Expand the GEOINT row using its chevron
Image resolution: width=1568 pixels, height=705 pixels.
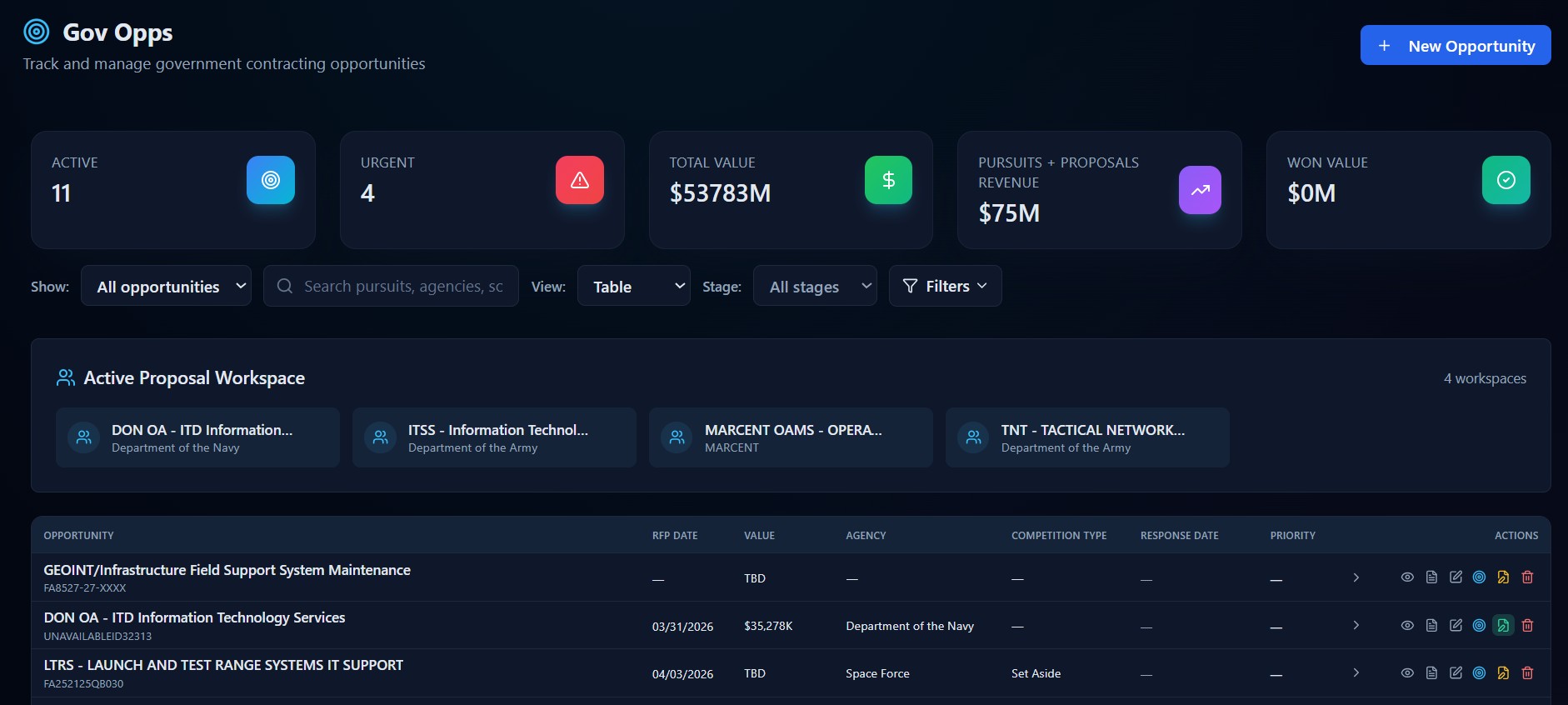[1356, 577]
